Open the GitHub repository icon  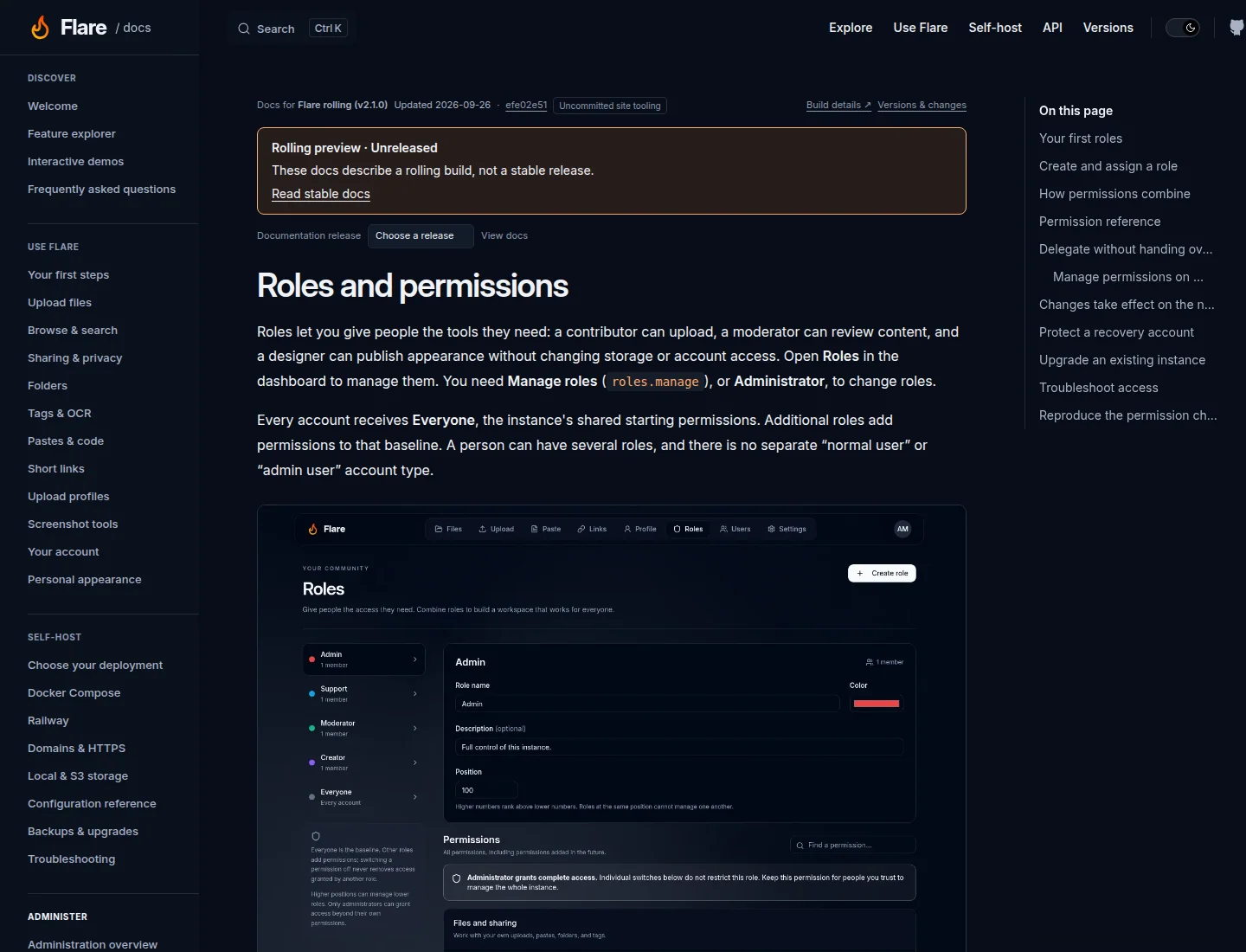[x=1237, y=28]
